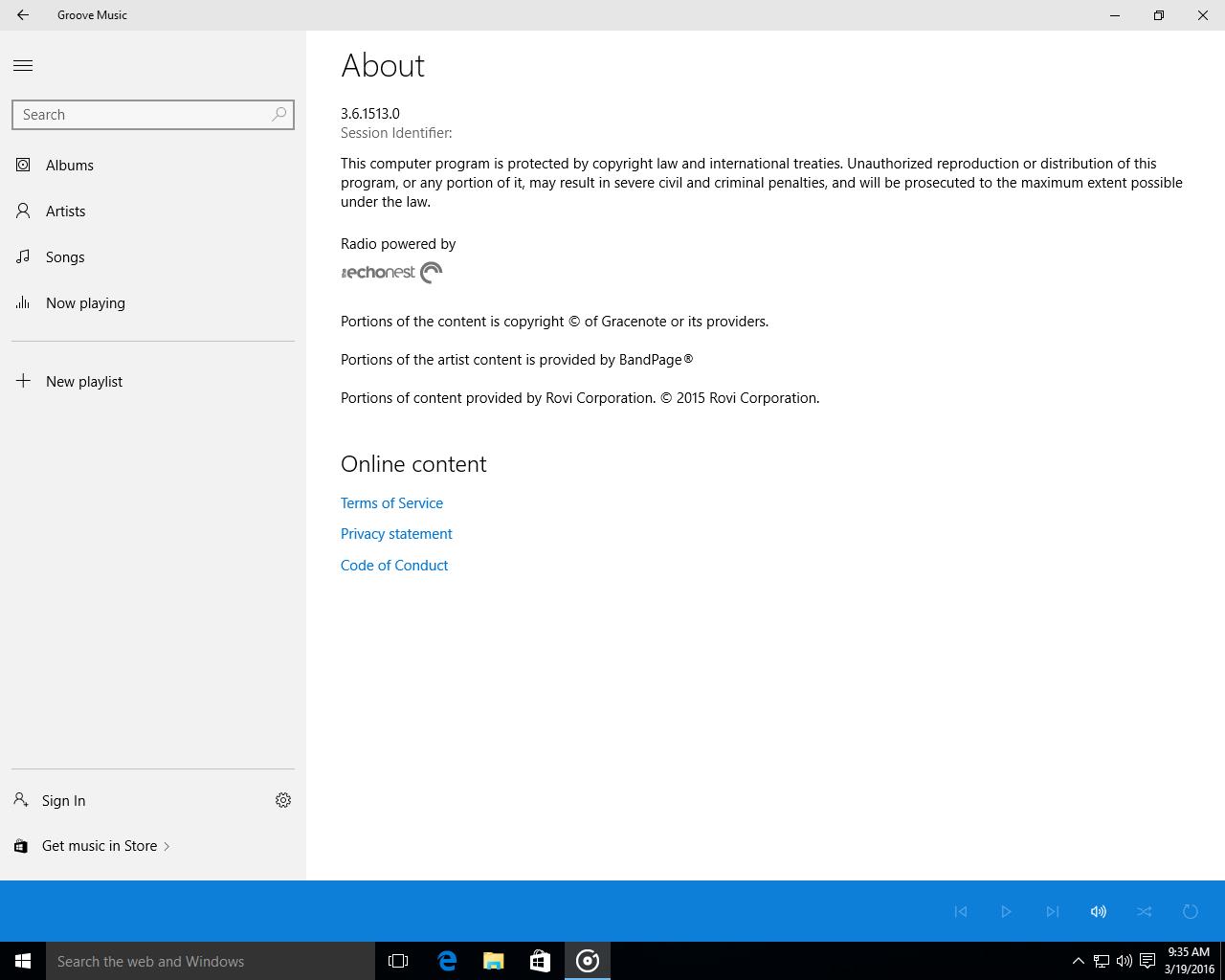Open Code of Conduct link
The image size is (1225, 980).
click(394, 566)
